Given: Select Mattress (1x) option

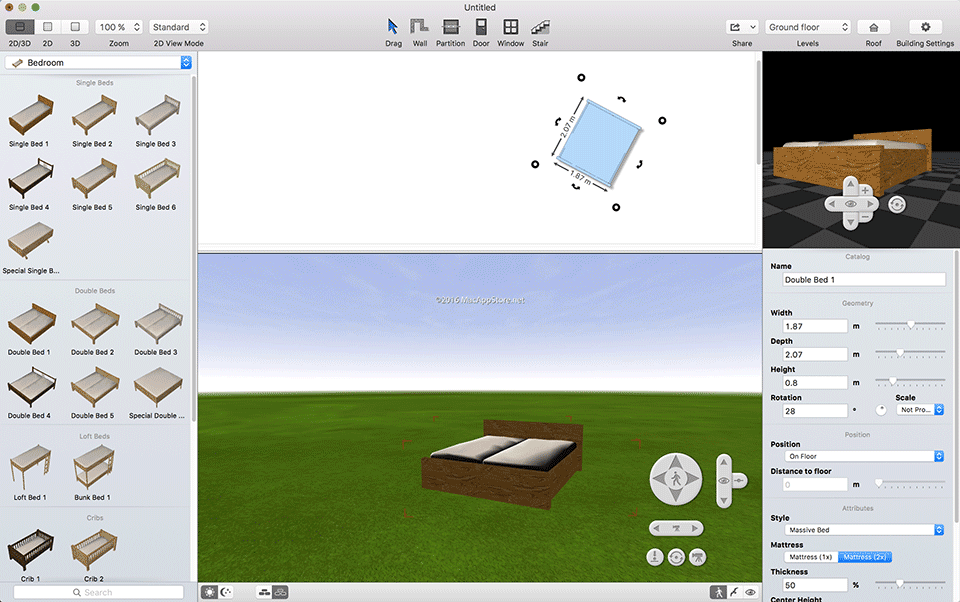Looking at the screenshot, I should [810, 557].
